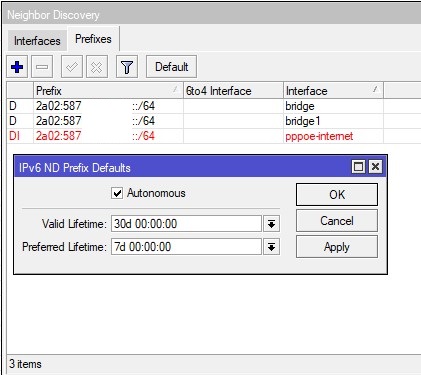This screenshot has height=375, width=421.
Task: Click Cancel in Prefix Defaults dialog
Action: click(337, 221)
